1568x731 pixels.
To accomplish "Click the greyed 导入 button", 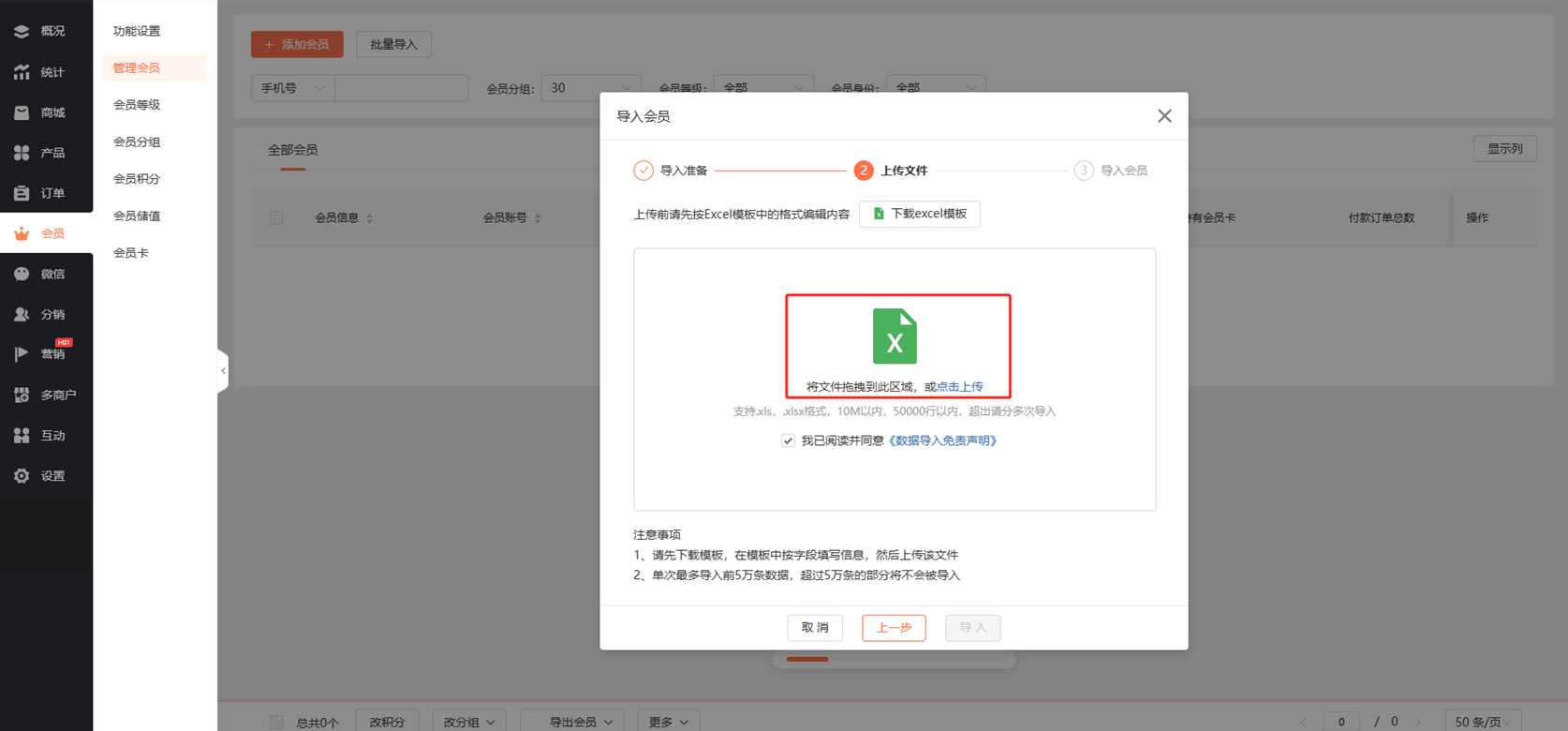I will pyautogui.click(x=972, y=628).
